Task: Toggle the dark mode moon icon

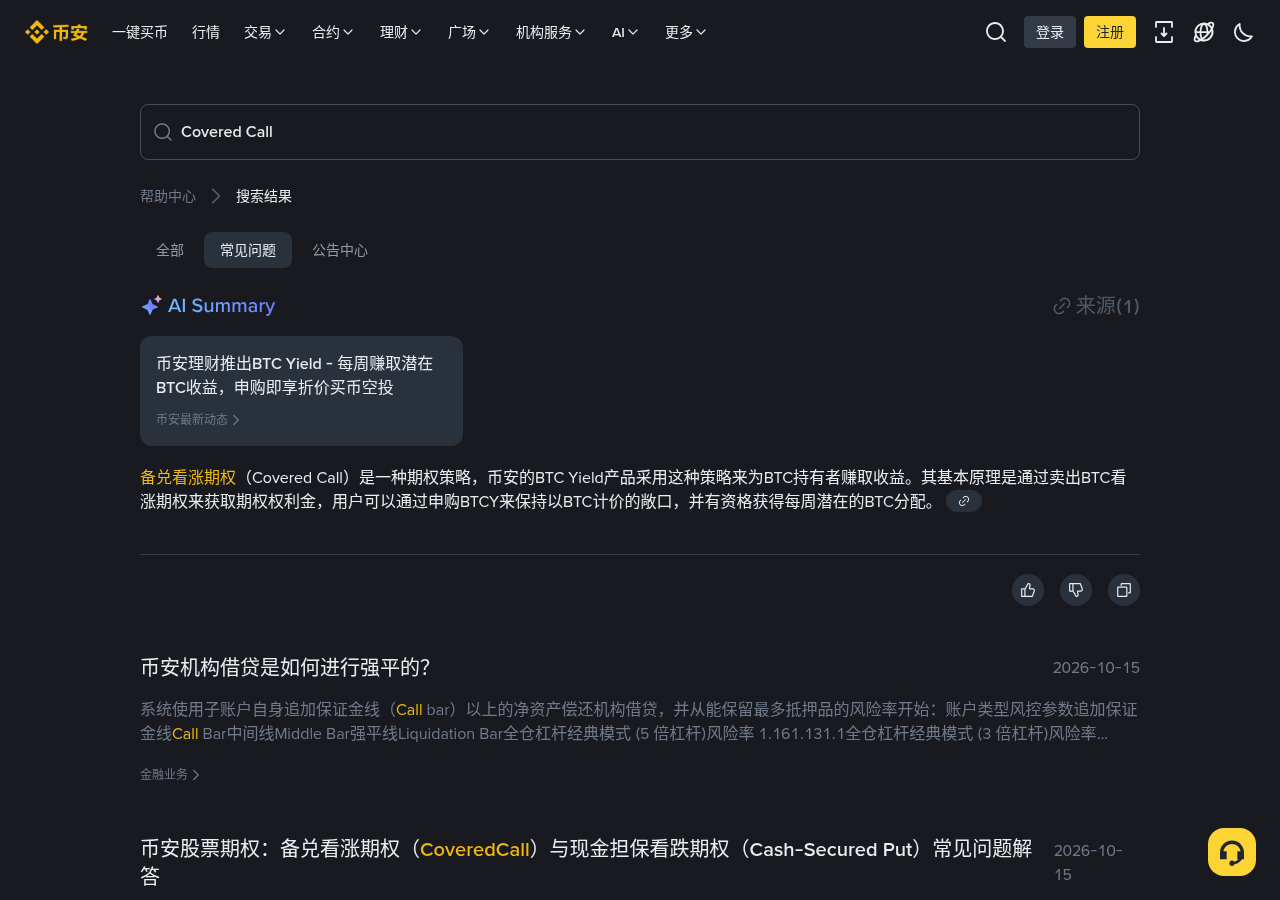Action: point(1244,32)
